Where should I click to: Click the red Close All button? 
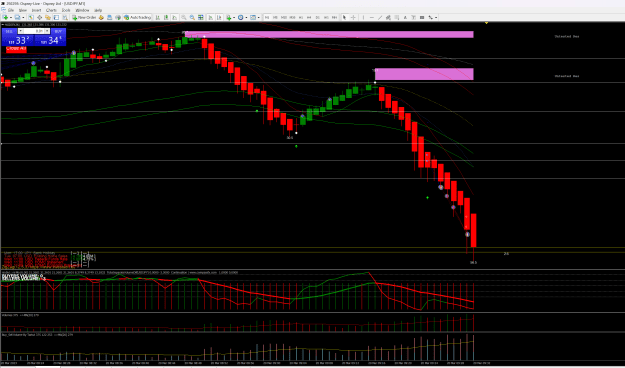point(16,49)
